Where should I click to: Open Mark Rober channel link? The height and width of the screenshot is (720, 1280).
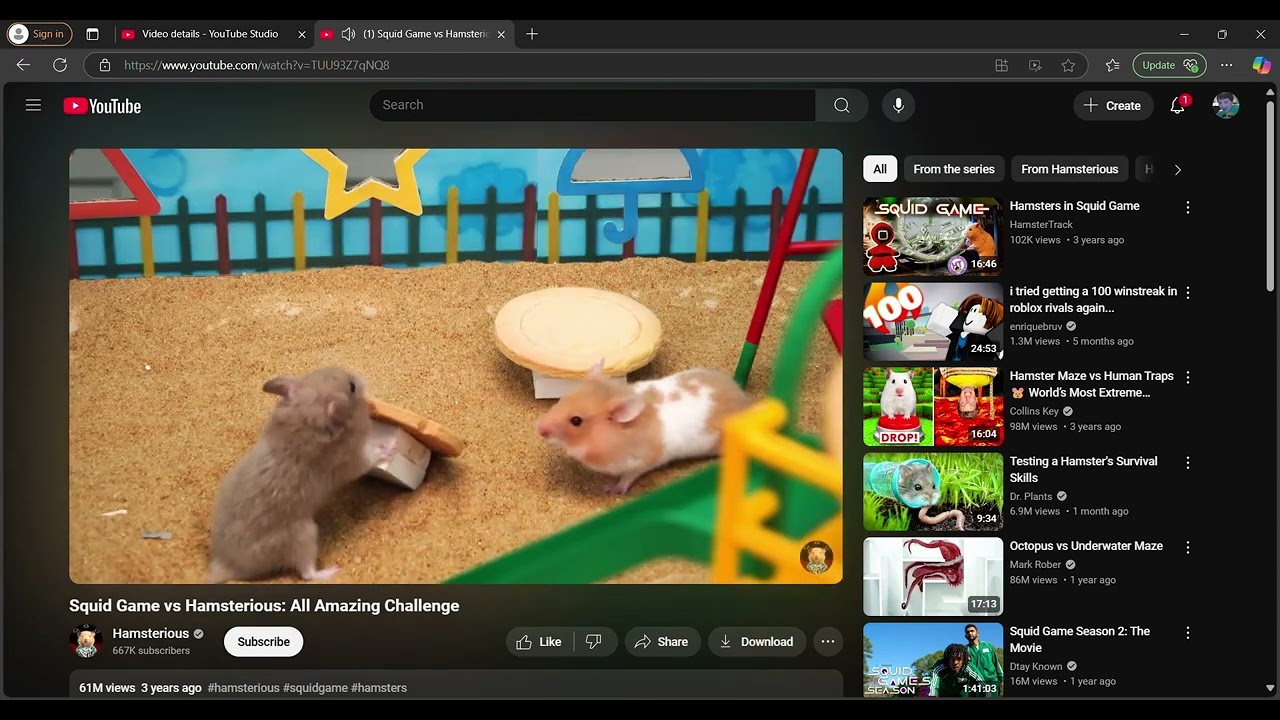(1037, 565)
